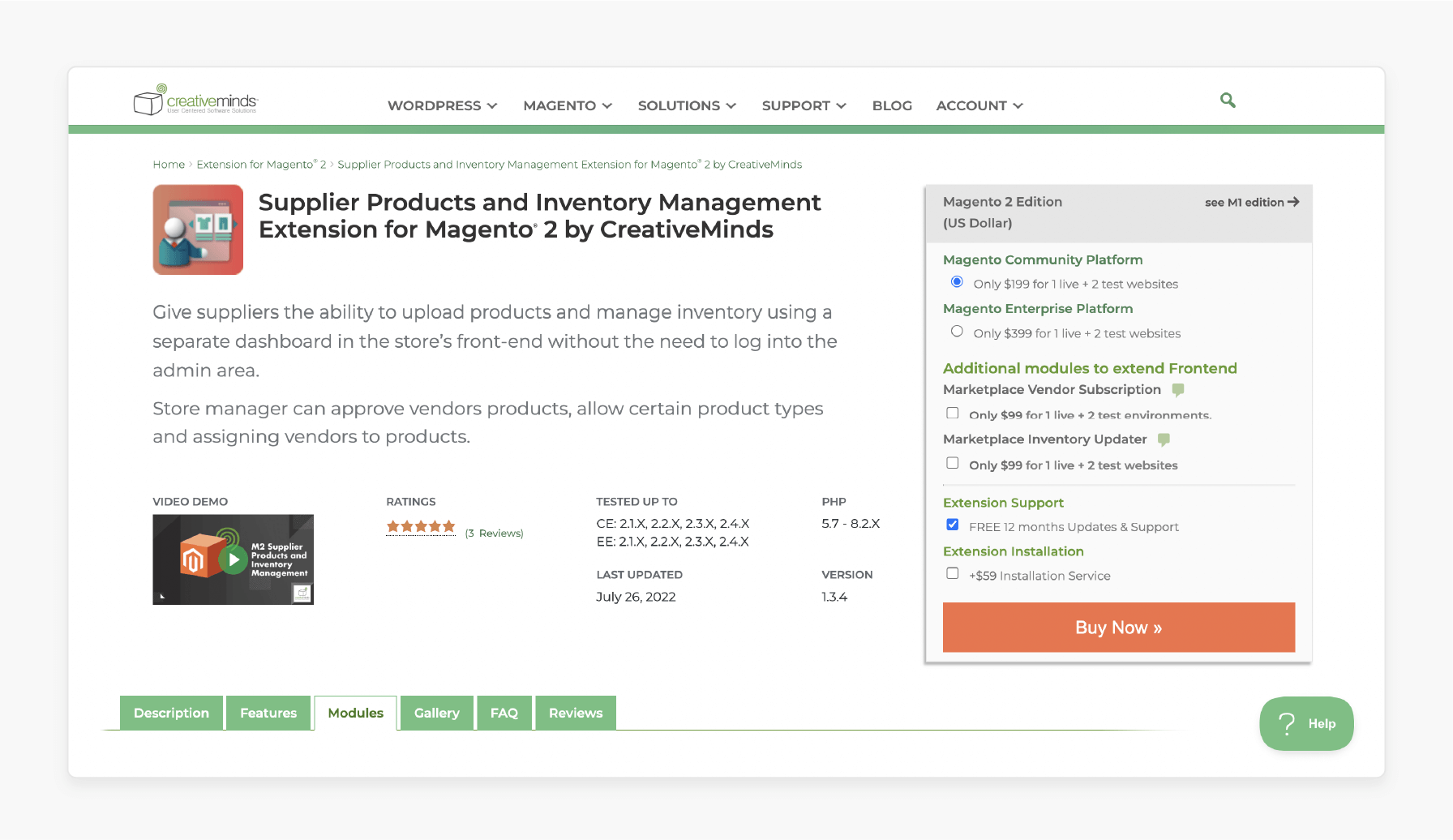The height and width of the screenshot is (840, 1453).
Task: Expand the MAGENTO dropdown menu
Action: coord(568,105)
